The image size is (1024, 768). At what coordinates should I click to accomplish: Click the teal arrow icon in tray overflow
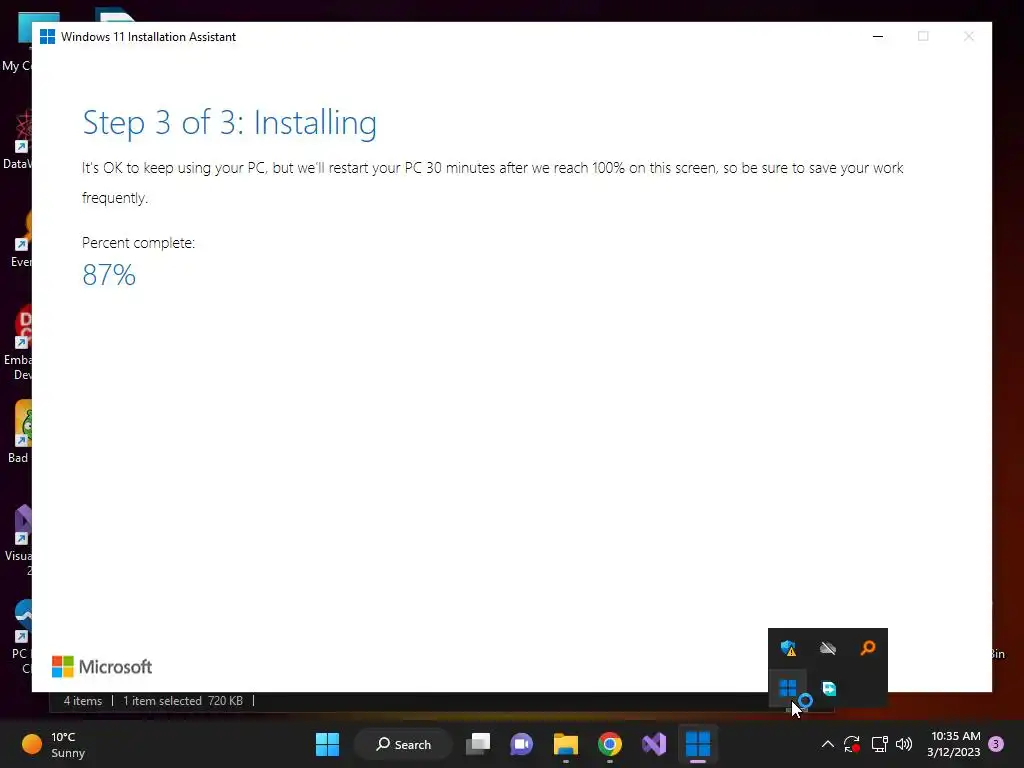(829, 688)
